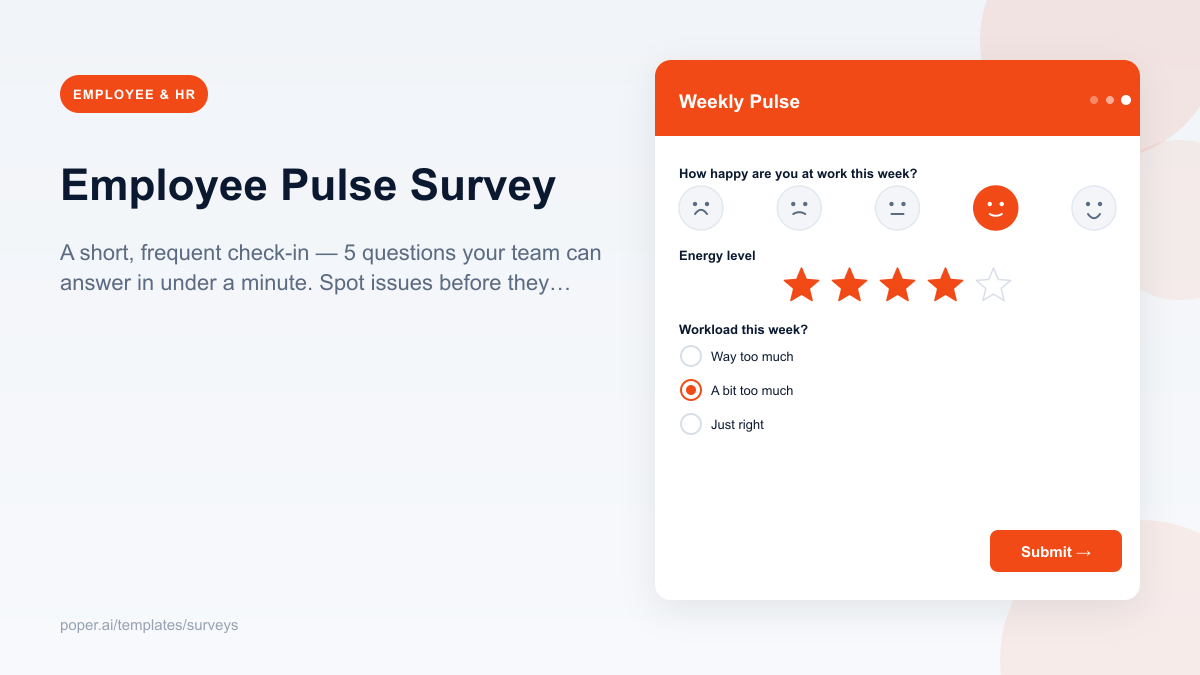This screenshot has height=675, width=1200.
Task: Select the slightly sad face emoji
Action: coord(799,208)
